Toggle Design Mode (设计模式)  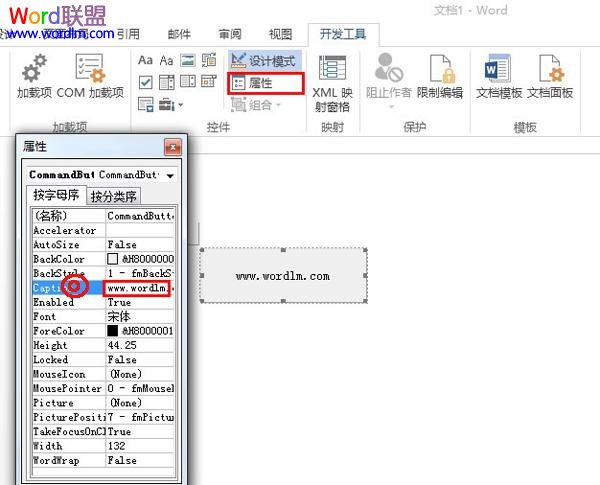coord(265,60)
